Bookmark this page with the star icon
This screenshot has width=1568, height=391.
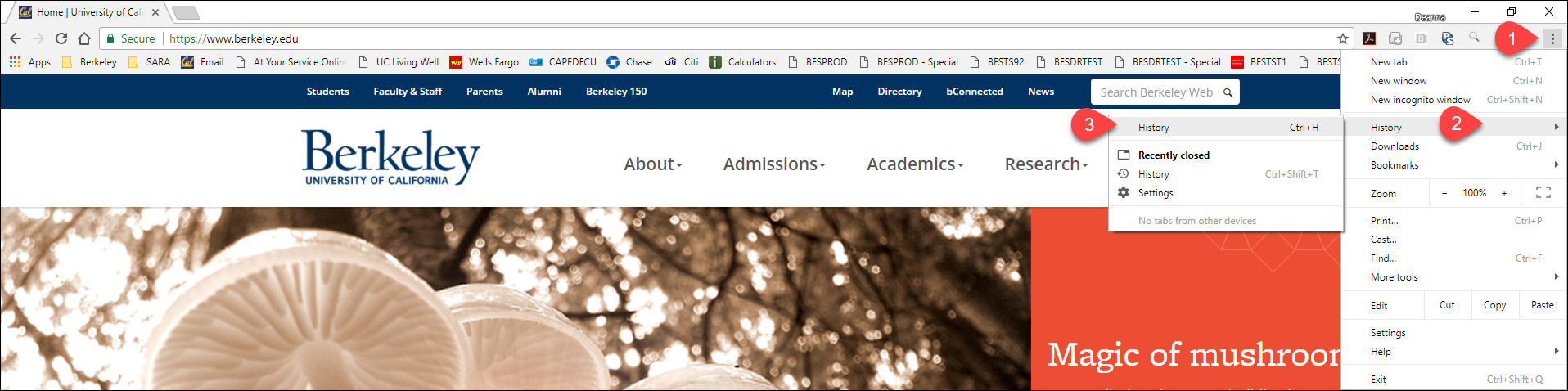tap(1342, 38)
